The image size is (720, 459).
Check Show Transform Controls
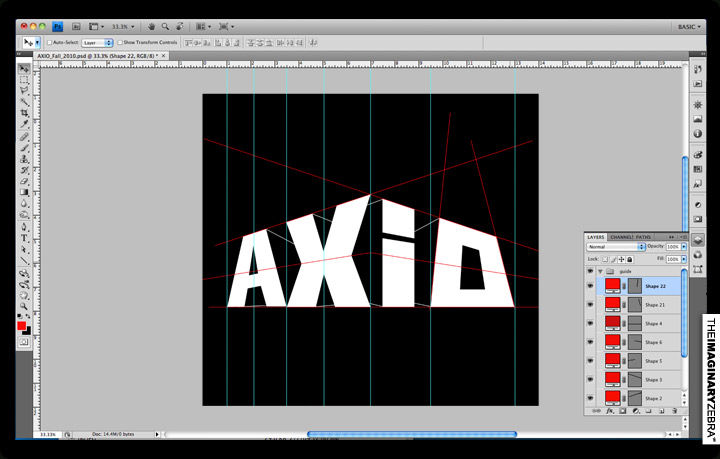coord(119,43)
